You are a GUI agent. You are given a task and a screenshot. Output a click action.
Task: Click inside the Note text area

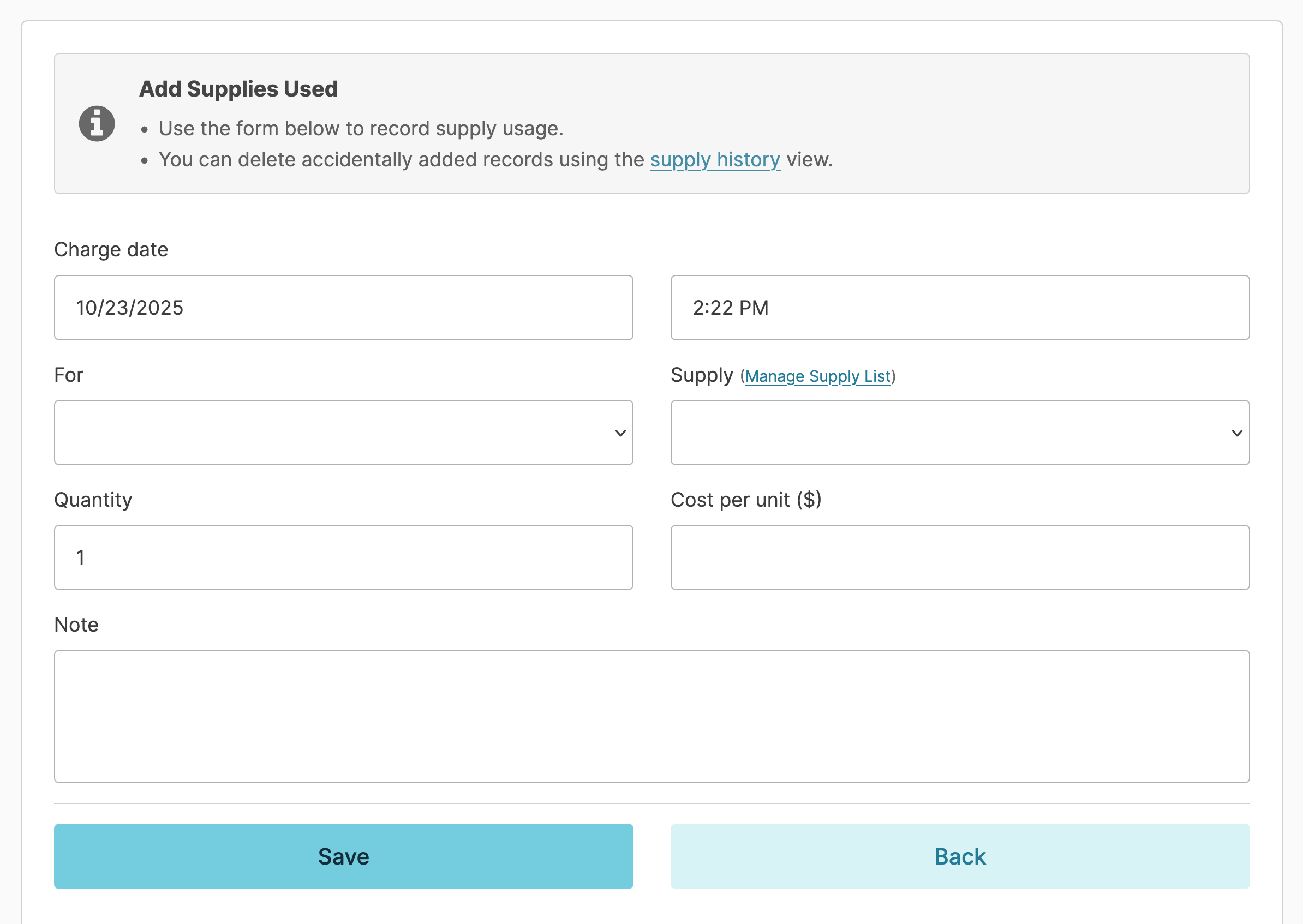click(x=651, y=716)
